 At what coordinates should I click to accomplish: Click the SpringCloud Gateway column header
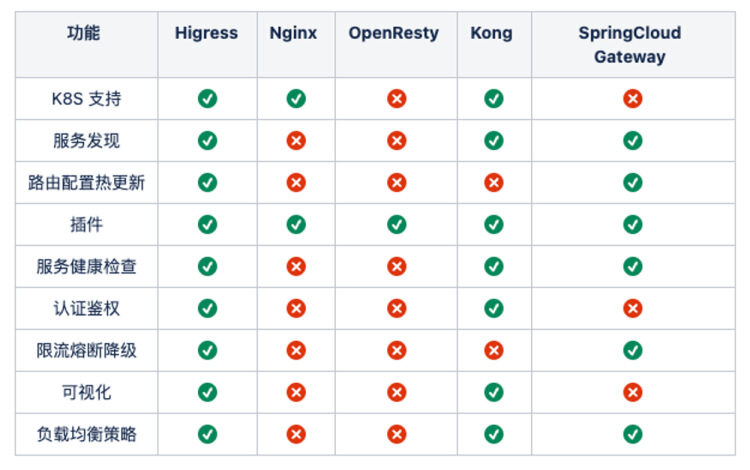630,45
